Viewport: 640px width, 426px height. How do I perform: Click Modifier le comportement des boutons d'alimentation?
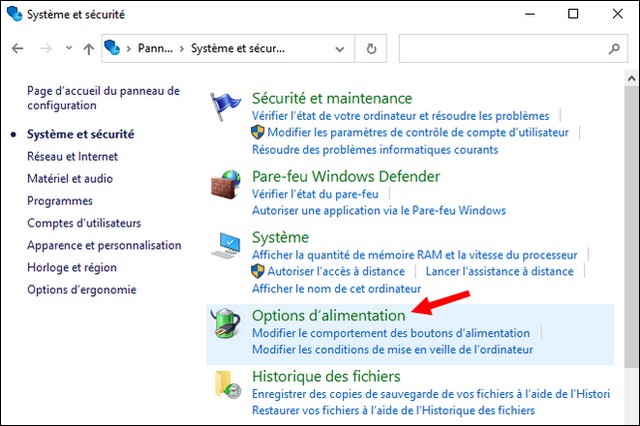coord(391,333)
